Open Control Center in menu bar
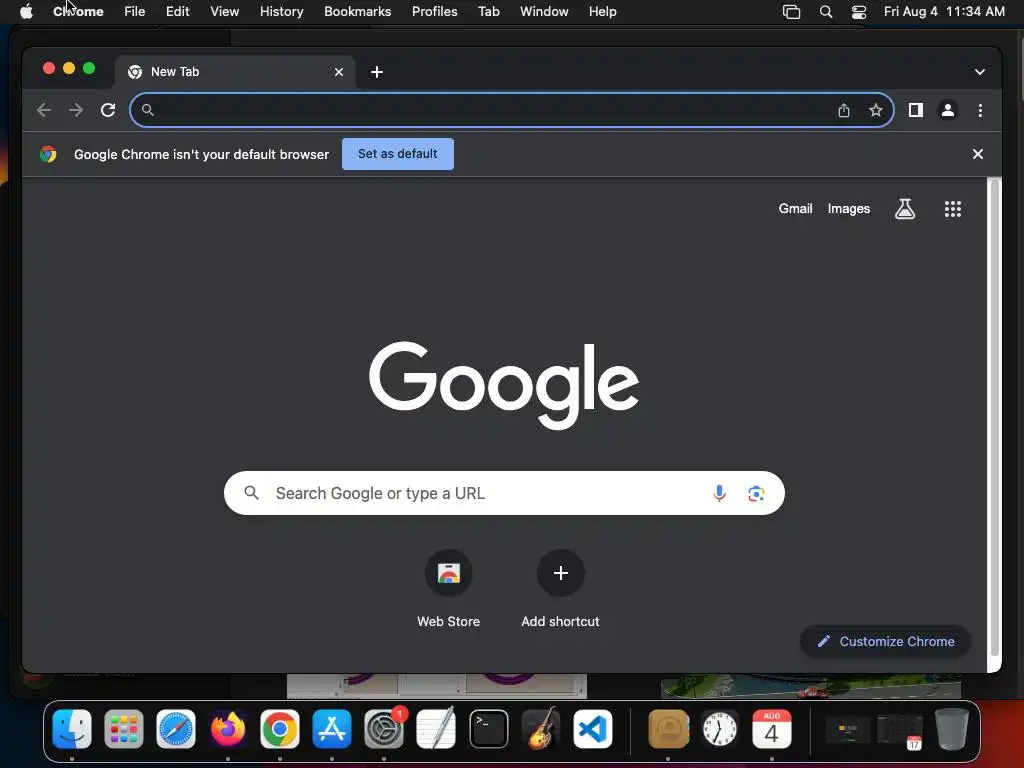The width and height of the screenshot is (1024, 768). coord(859,12)
